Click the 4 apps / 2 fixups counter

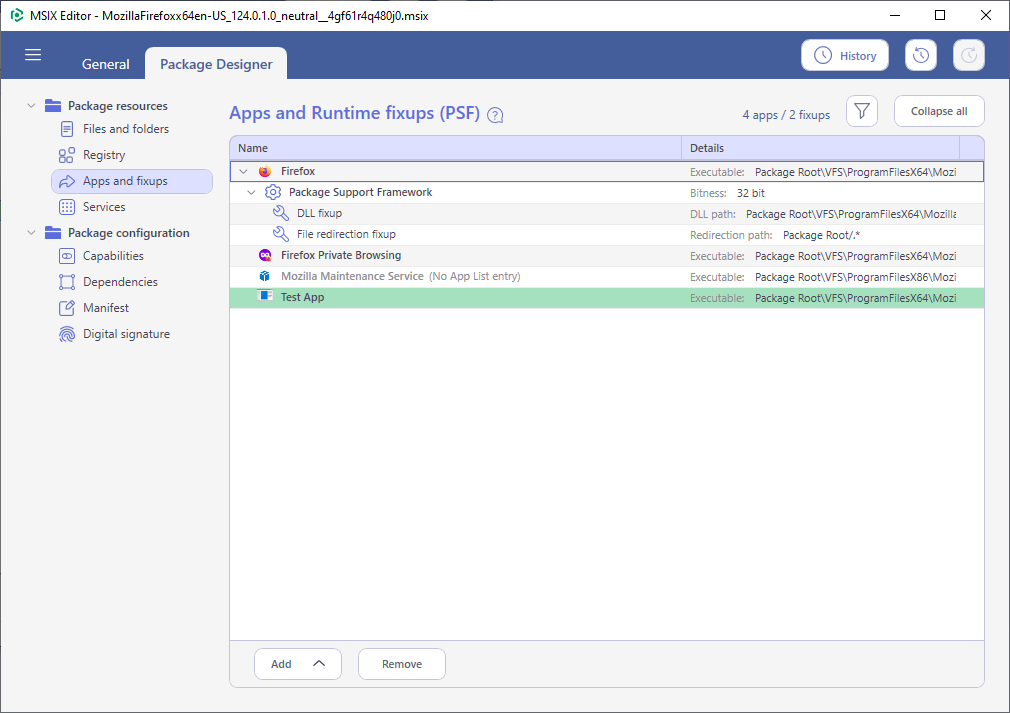[x=786, y=115]
